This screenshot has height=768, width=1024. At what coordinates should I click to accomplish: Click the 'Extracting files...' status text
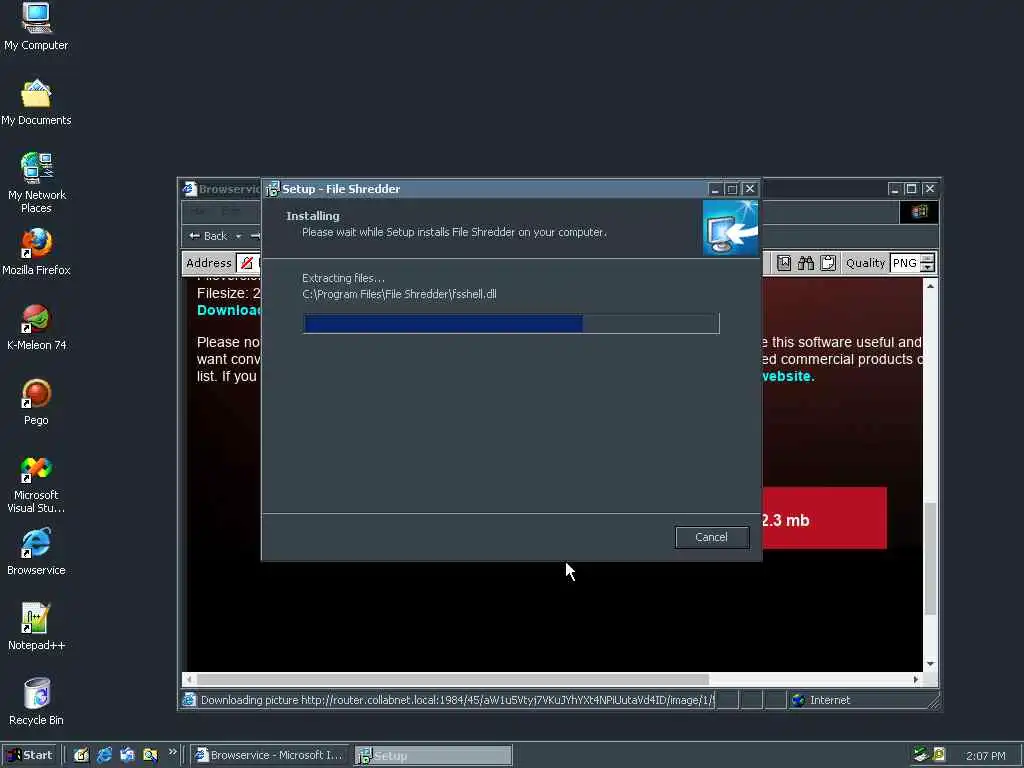(344, 278)
